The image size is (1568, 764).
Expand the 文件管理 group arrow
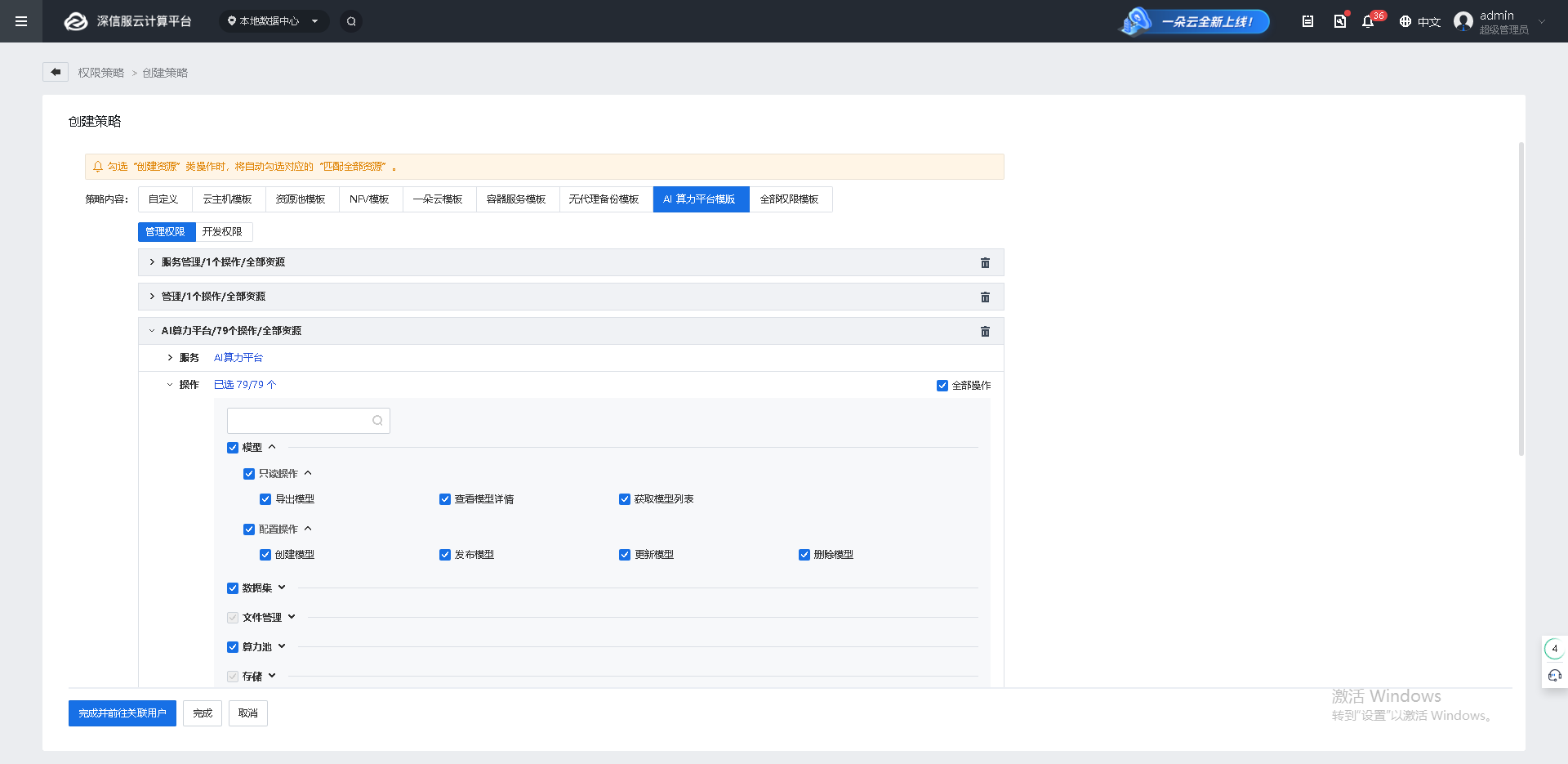292,617
